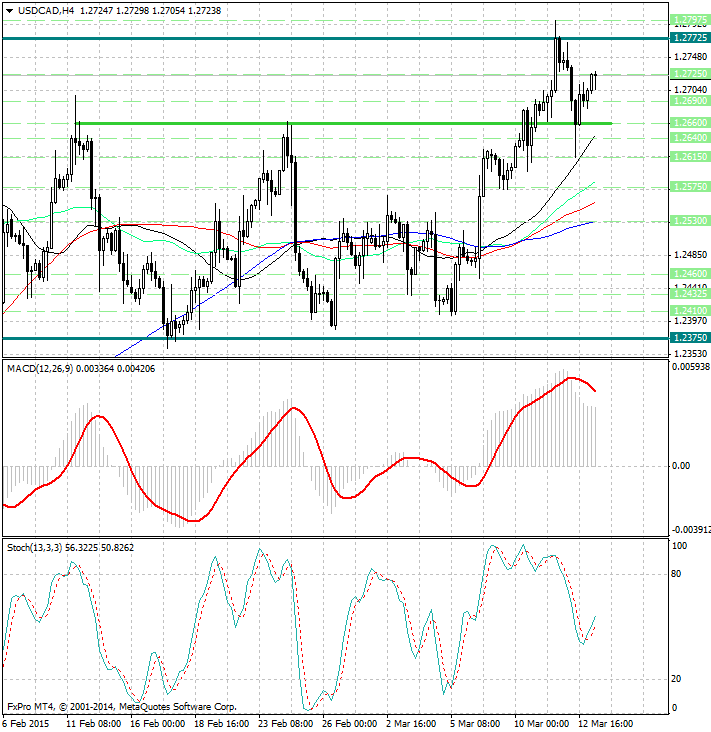Click the 18 Feb 16:00 time axis label
Image resolution: width=711 pixels, height=732 pixels.
click(x=221, y=724)
